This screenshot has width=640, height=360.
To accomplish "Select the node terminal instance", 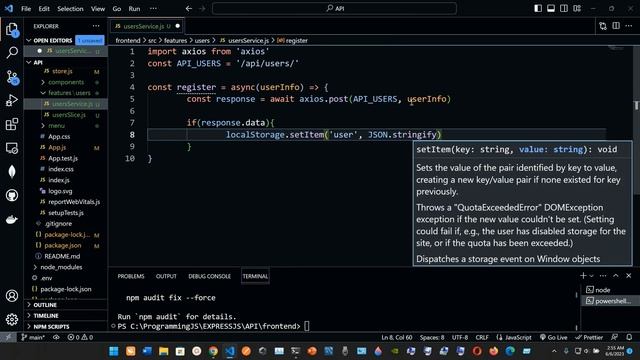I will [x=610, y=290].
